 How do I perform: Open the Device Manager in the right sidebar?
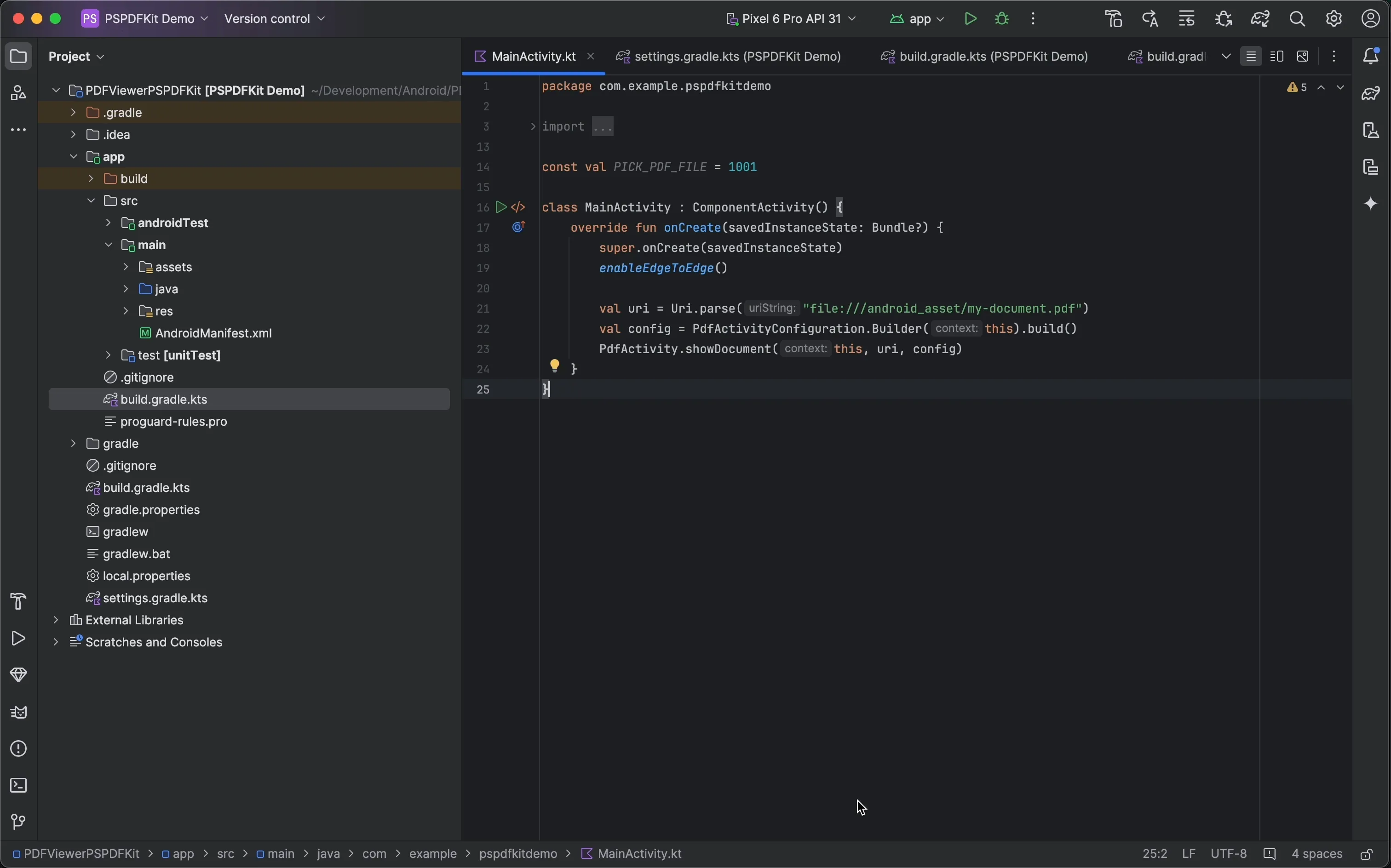(1372, 130)
